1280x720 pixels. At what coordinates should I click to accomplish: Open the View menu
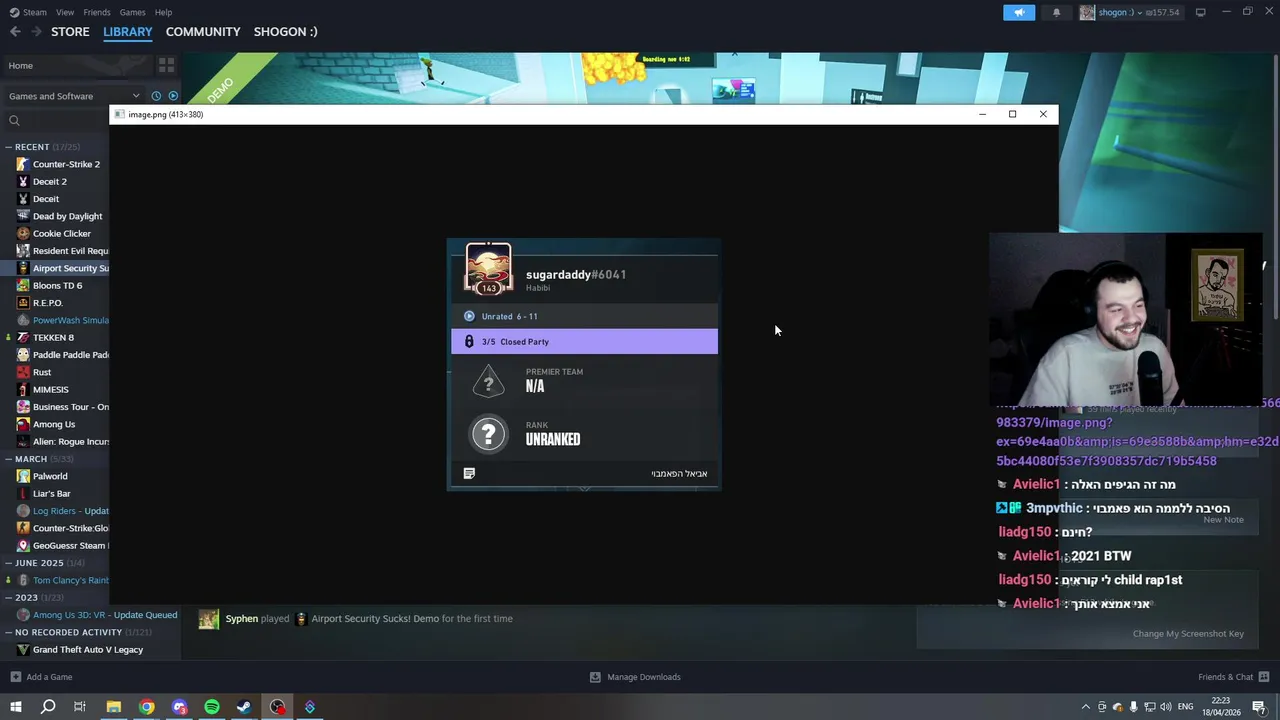coord(65,12)
